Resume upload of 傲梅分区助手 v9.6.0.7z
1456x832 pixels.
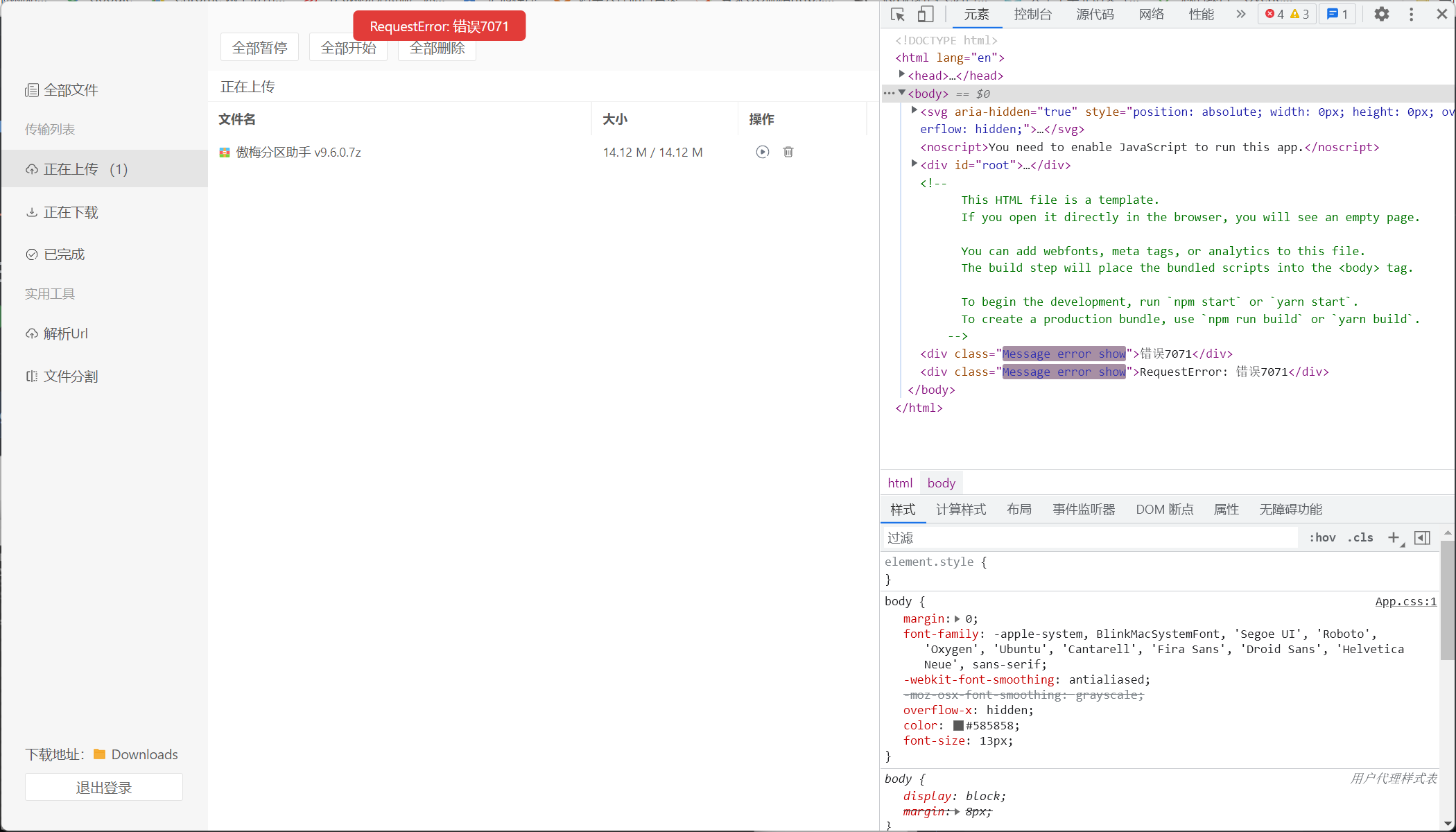(x=763, y=152)
